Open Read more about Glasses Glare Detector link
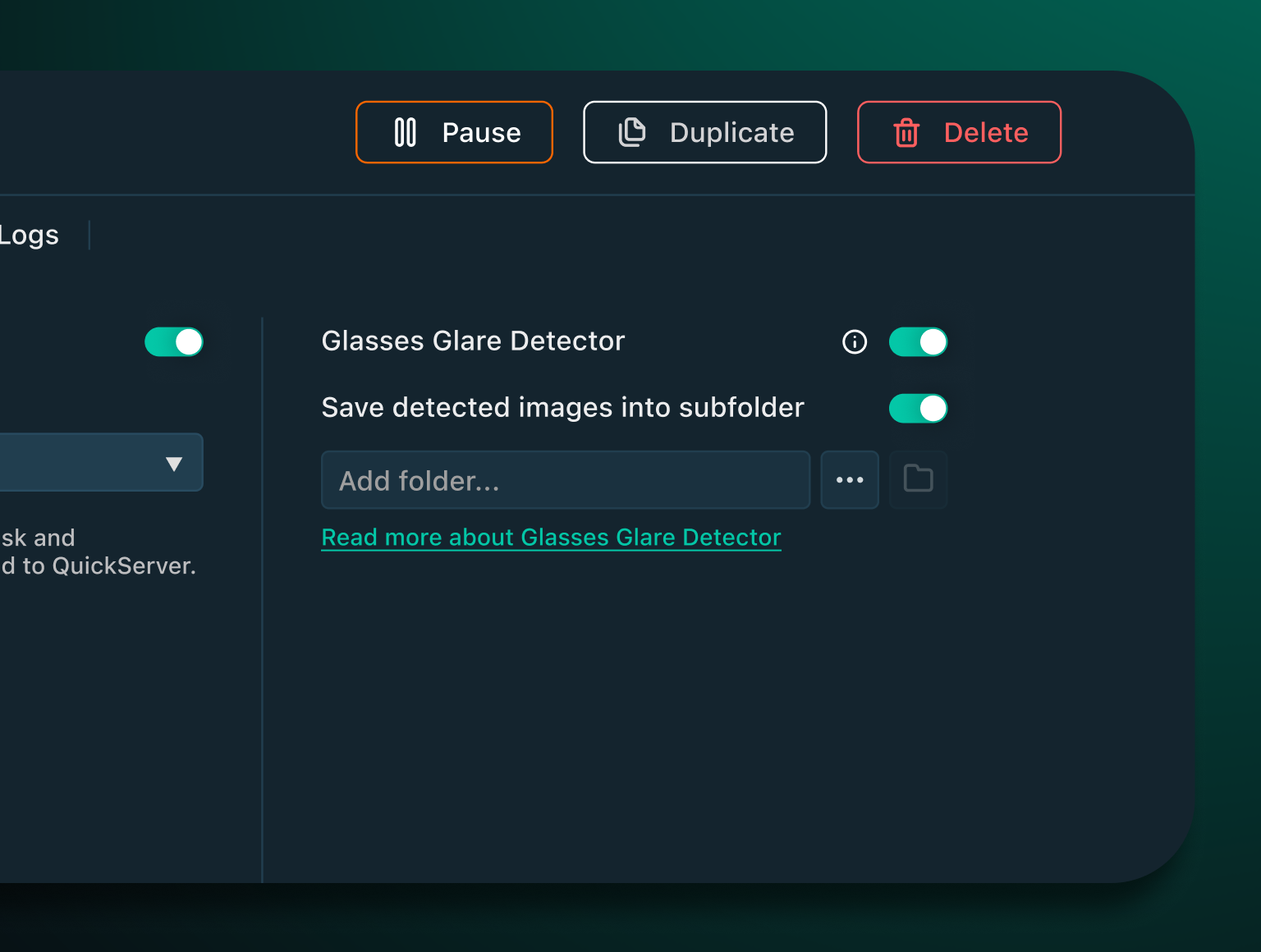The width and height of the screenshot is (1261, 952). [x=551, y=538]
